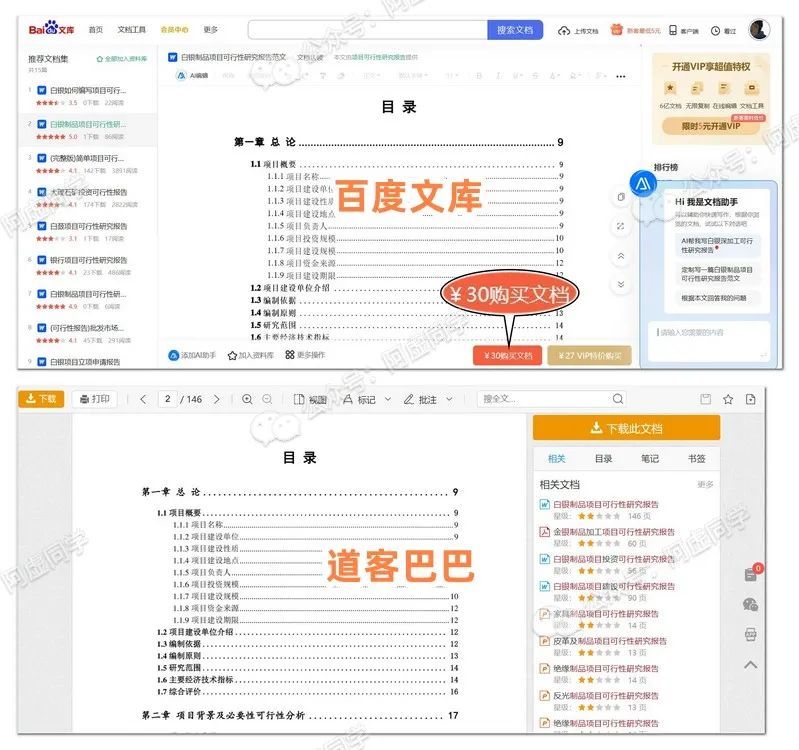The image size is (799, 750).
Task: Open related doc 金银制品加工项目可行性研究报告
Action: click(x=614, y=531)
